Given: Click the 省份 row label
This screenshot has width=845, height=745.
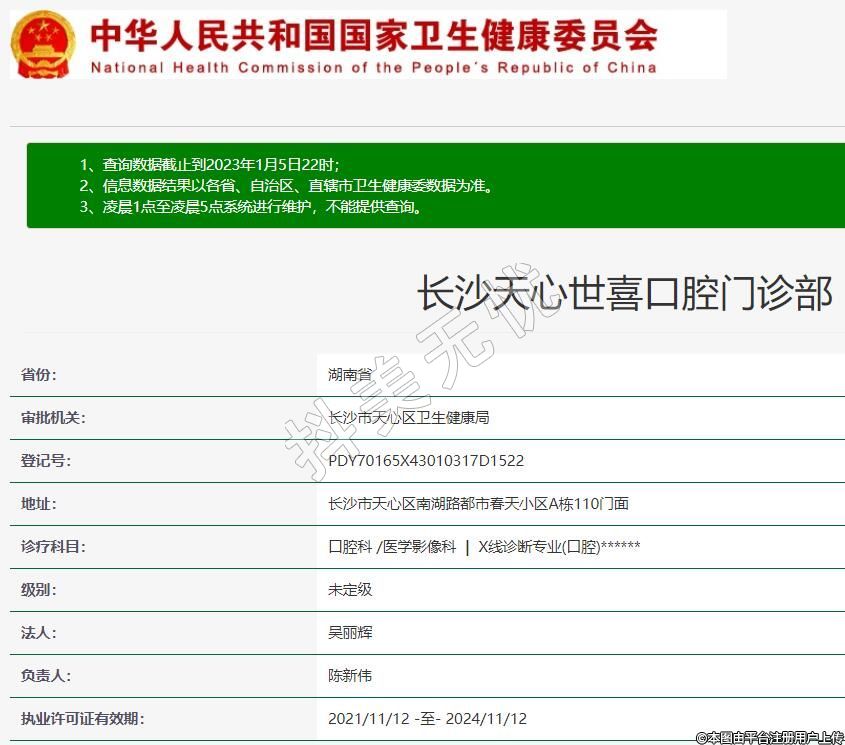Looking at the screenshot, I should (x=39, y=375).
